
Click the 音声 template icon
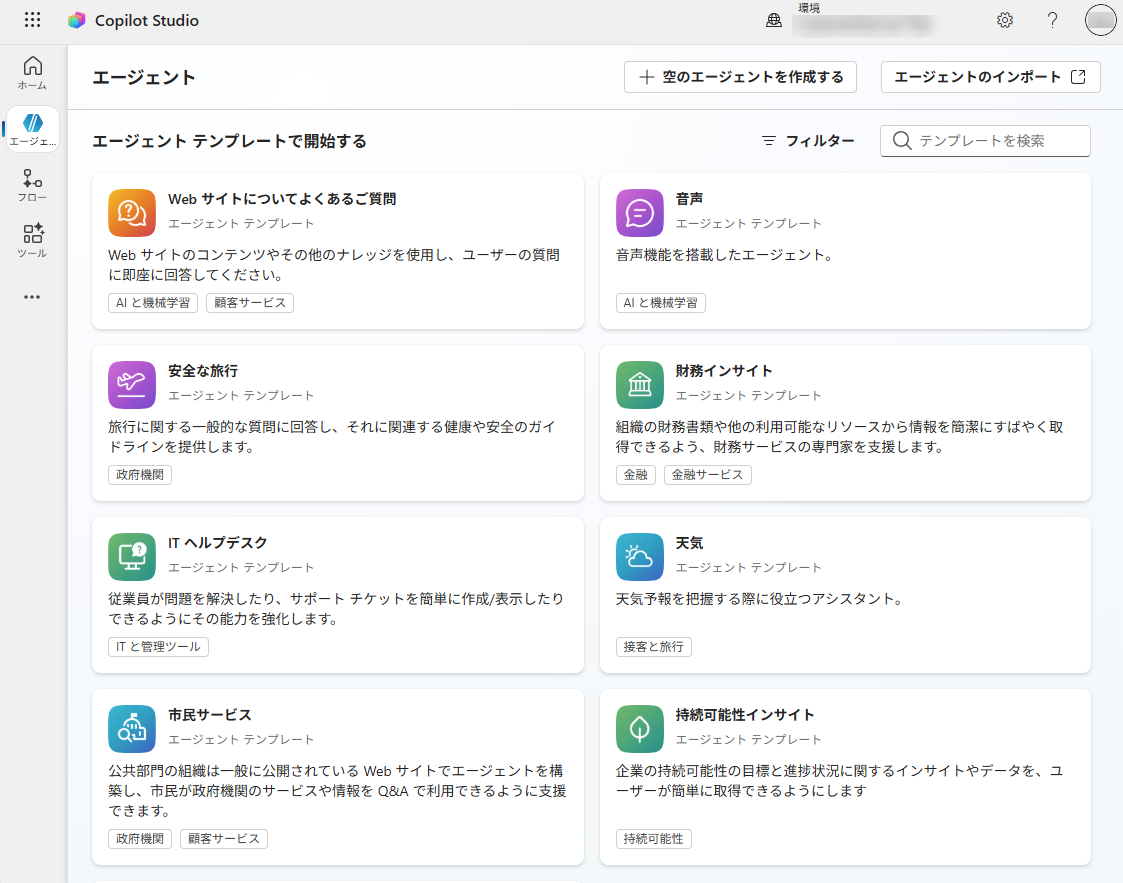pos(640,213)
